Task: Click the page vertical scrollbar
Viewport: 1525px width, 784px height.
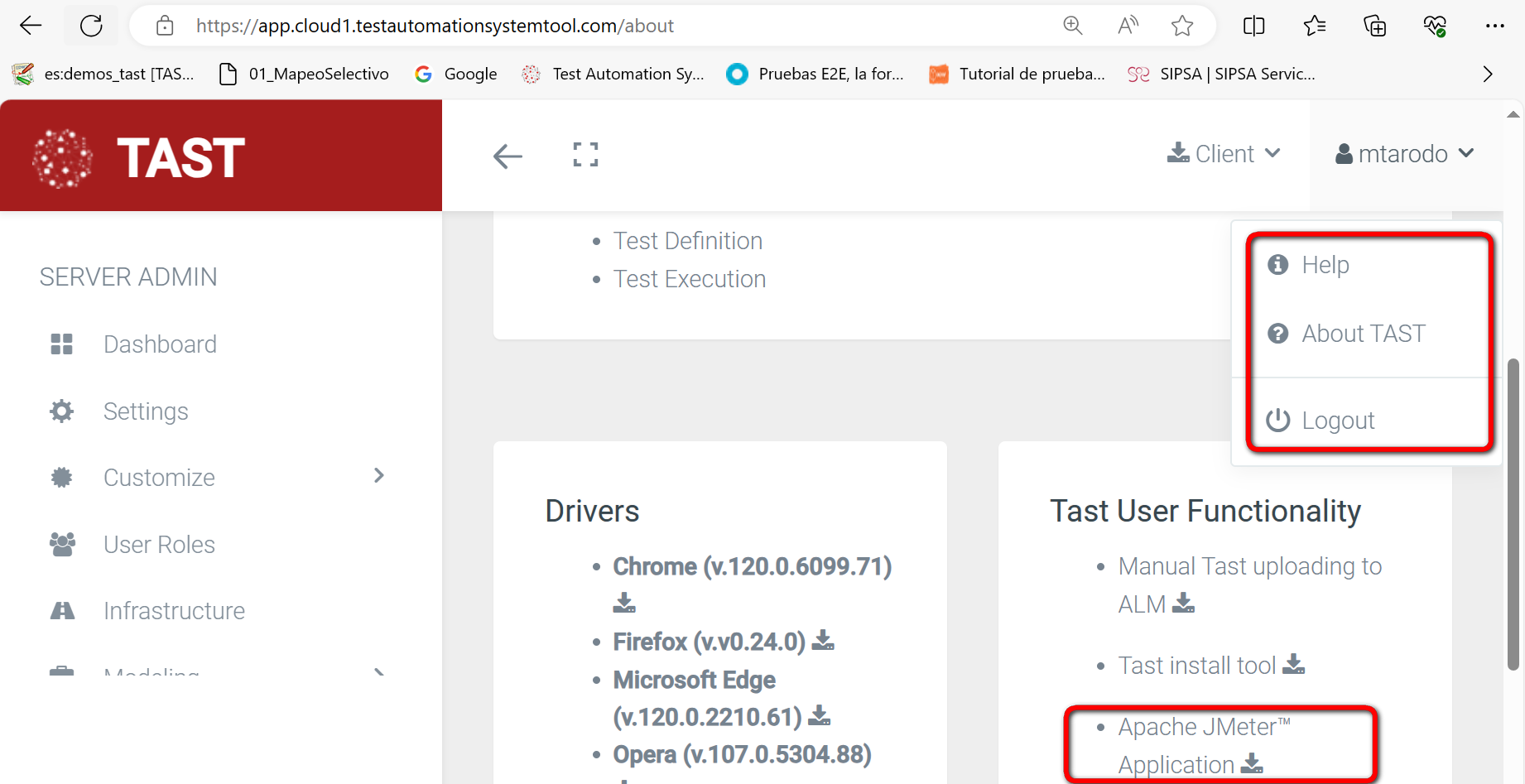Action: [x=1513, y=513]
